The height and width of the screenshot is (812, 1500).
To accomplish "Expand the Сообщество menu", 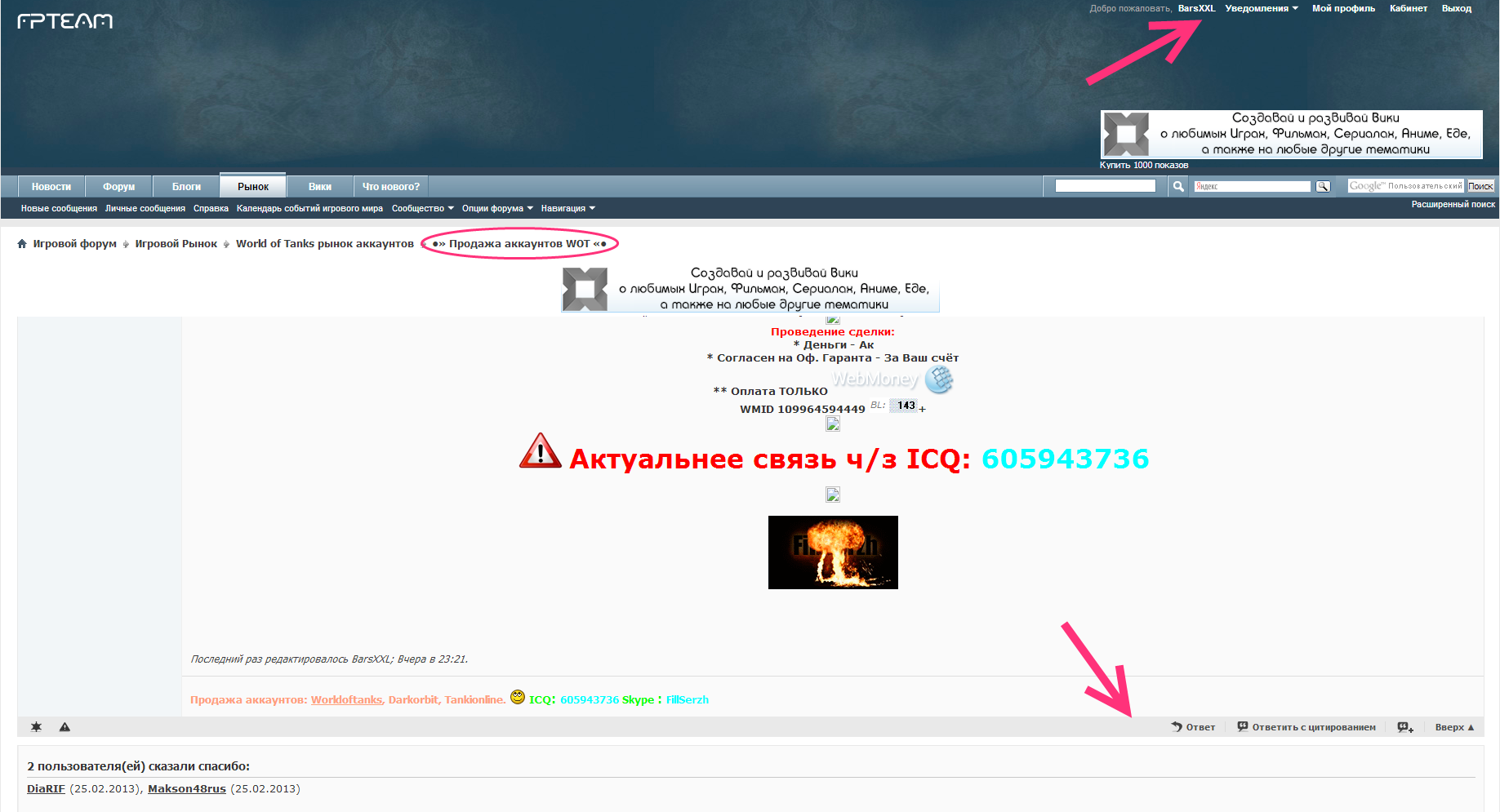I will pyautogui.click(x=422, y=208).
